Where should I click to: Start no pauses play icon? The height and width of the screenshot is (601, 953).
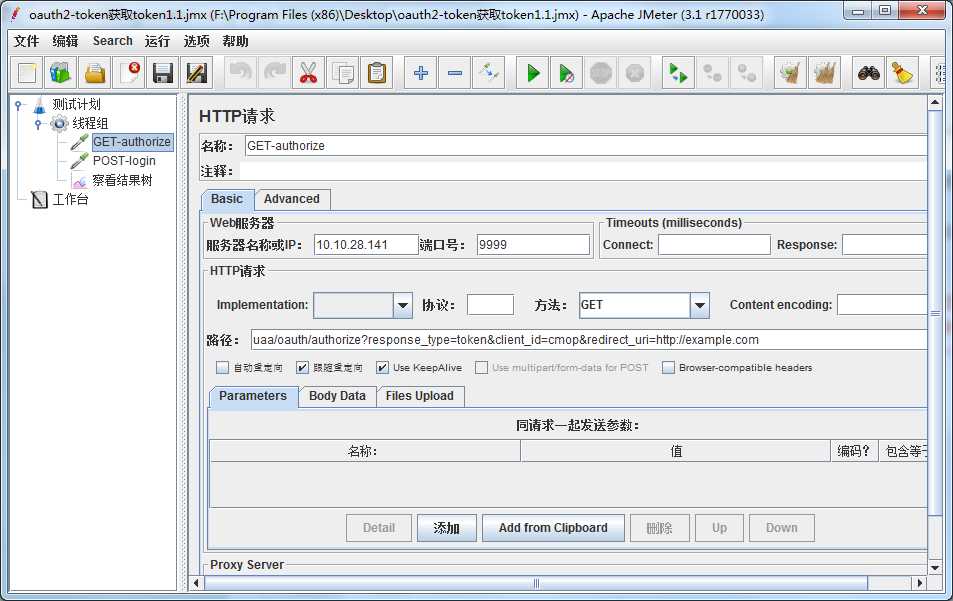pos(566,73)
